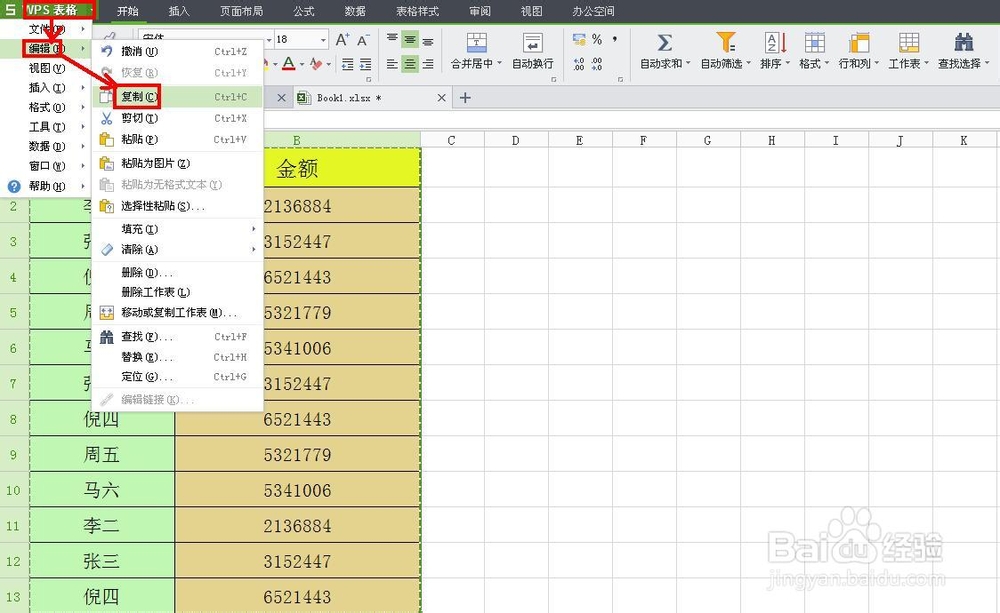Image resolution: width=1000 pixels, height=613 pixels.
Task: Expand the 填充 submenu arrow
Action: click(252, 228)
